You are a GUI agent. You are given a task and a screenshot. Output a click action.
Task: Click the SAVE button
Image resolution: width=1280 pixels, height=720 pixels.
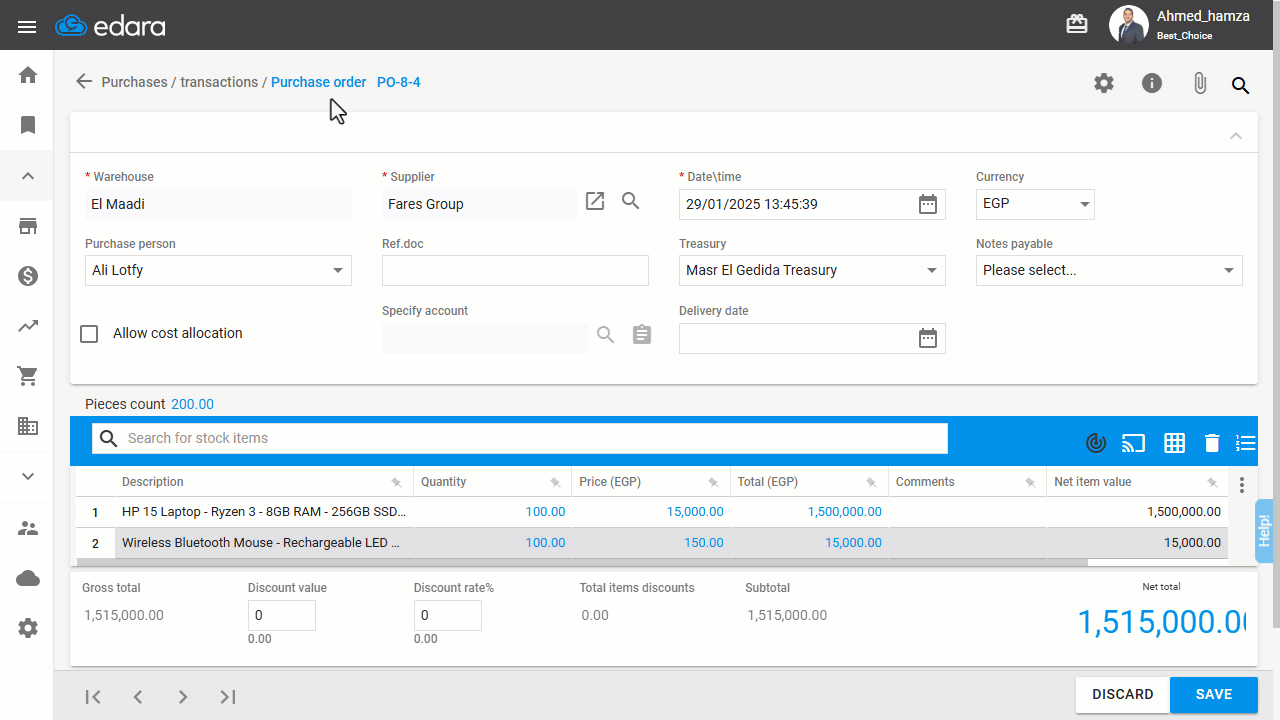click(1214, 695)
